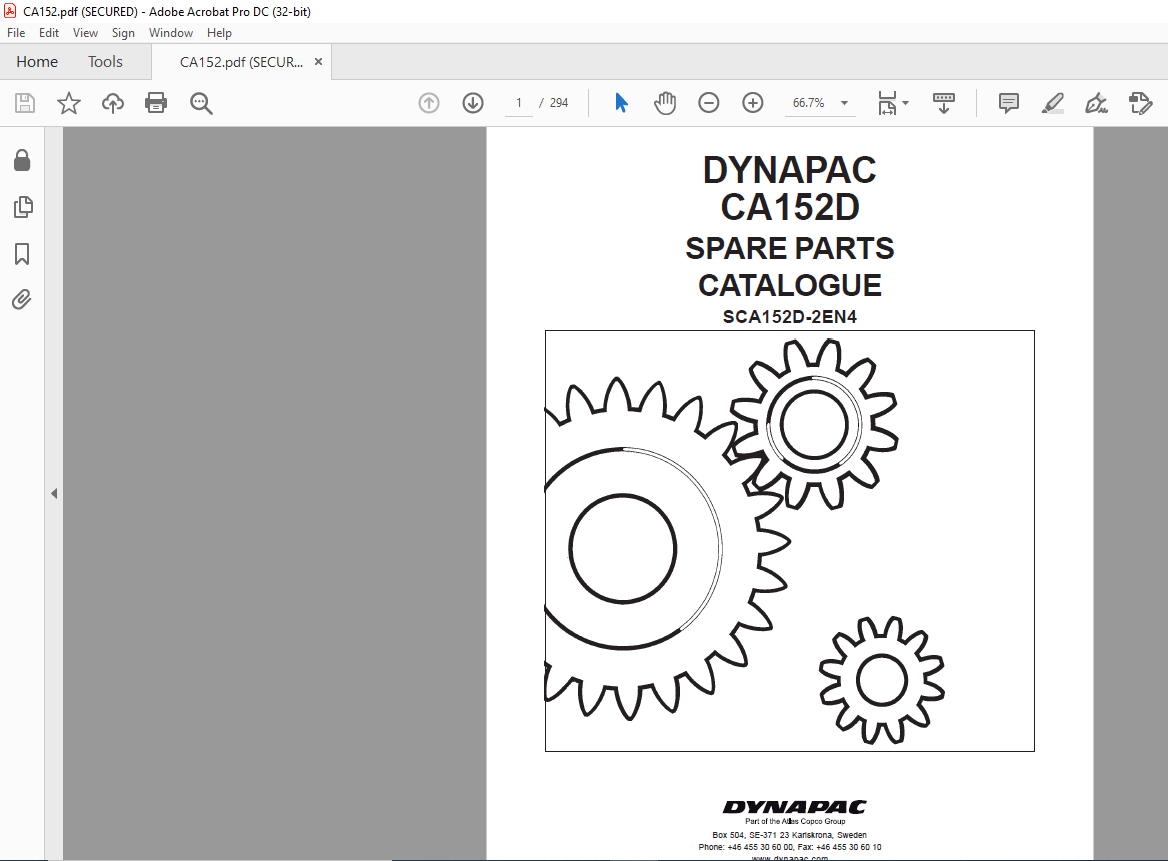Click the Fit page width icon
The width and height of the screenshot is (1168, 861).
[887, 103]
